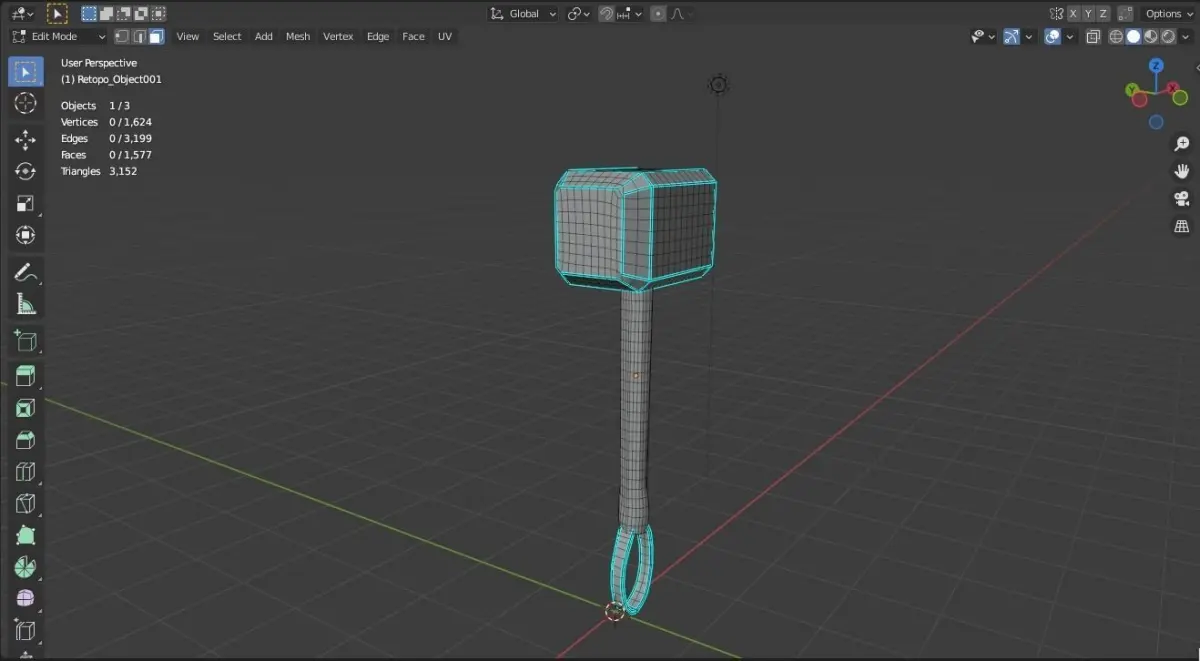Toggle snapping magnet
1200x661 pixels.
606,14
